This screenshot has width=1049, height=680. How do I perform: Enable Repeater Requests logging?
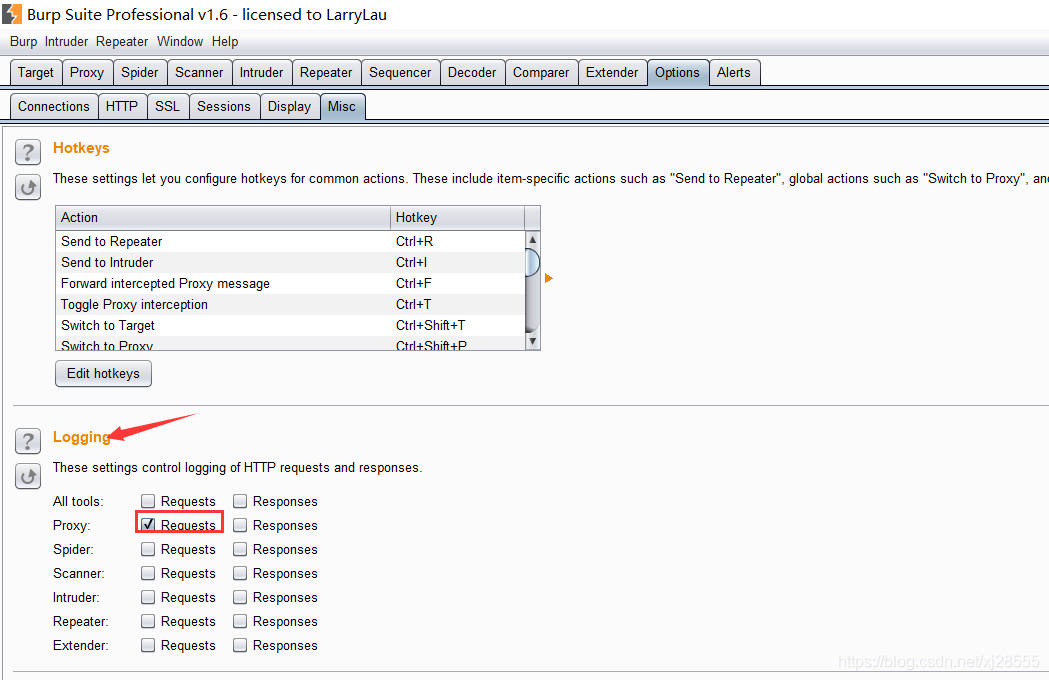pyautogui.click(x=148, y=621)
